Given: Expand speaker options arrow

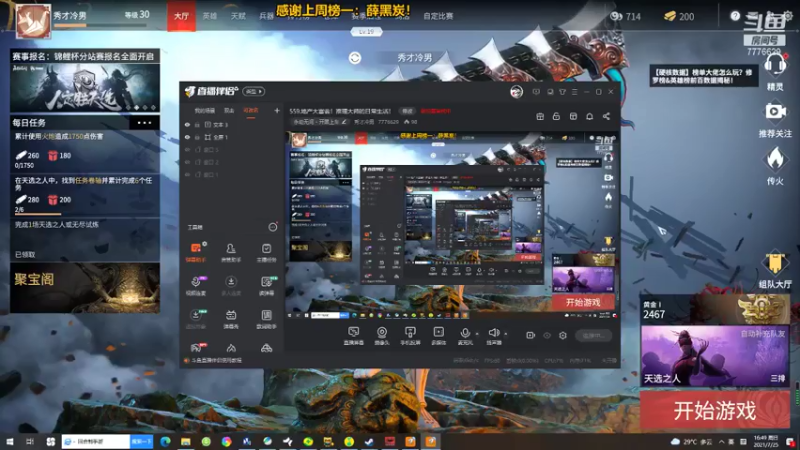Looking at the screenshot, I should [506, 334].
